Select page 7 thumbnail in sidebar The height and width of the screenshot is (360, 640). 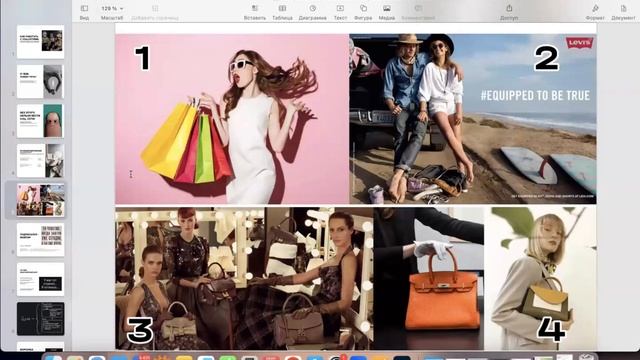click(x=40, y=279)
